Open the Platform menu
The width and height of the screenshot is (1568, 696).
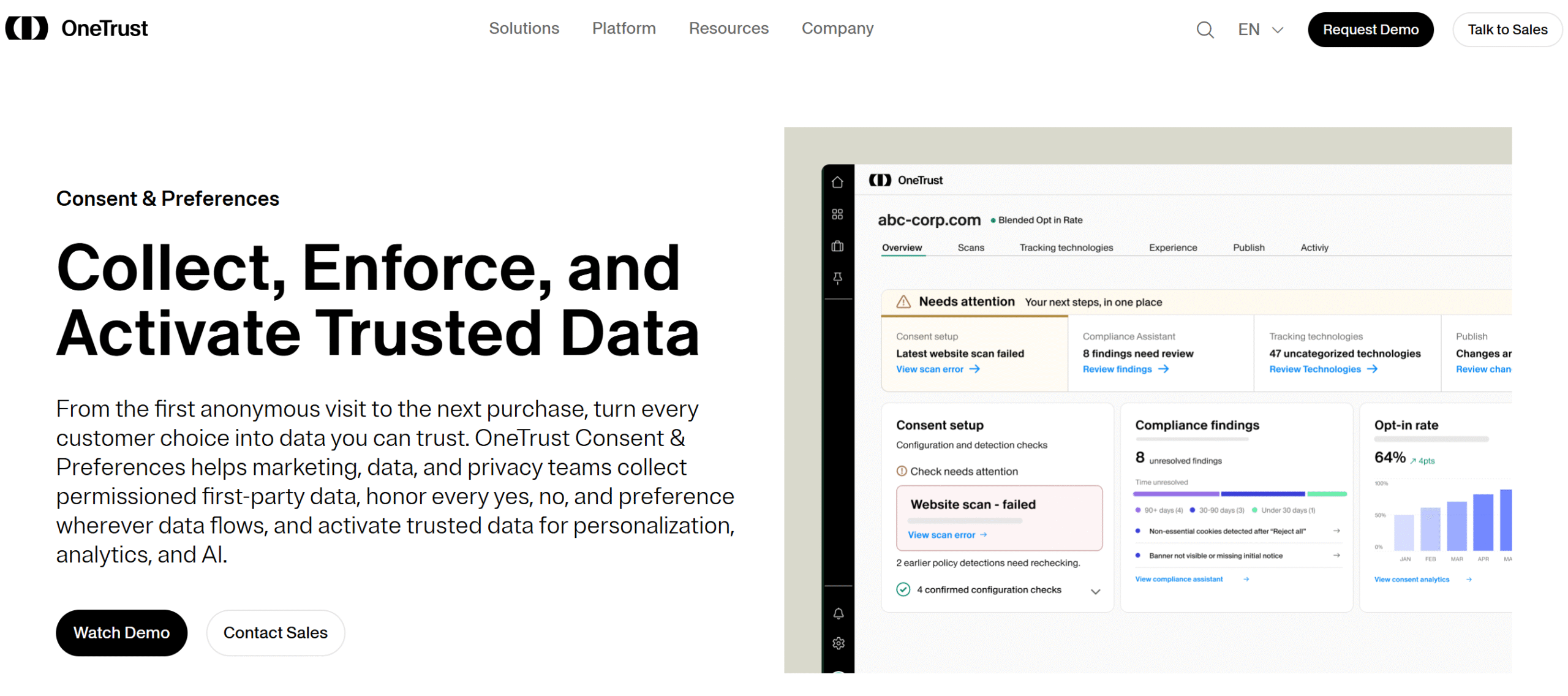point(624,28)
